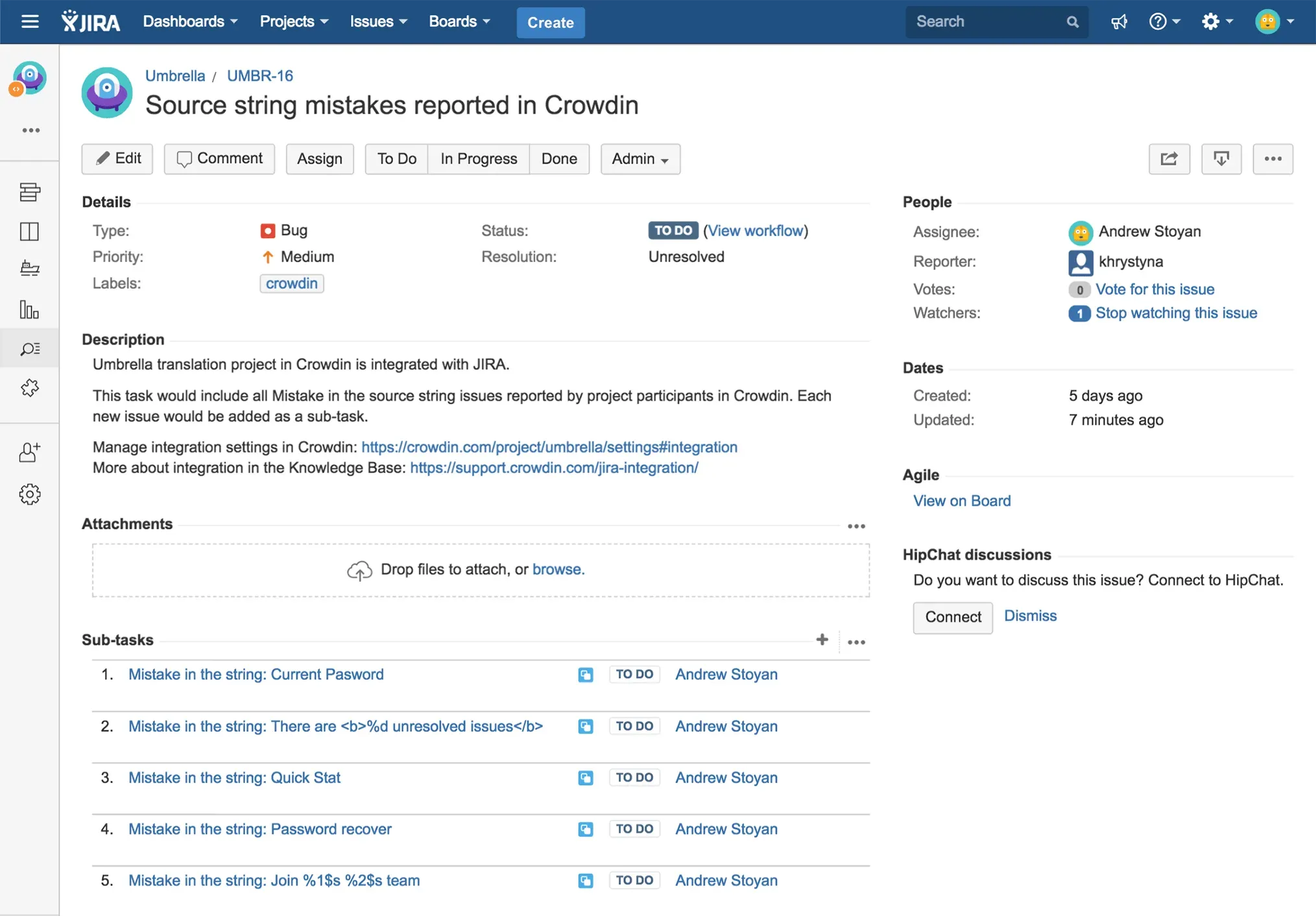
Task: Open the Issues search icon in sidebar
Action: click(x=30, y=349)
